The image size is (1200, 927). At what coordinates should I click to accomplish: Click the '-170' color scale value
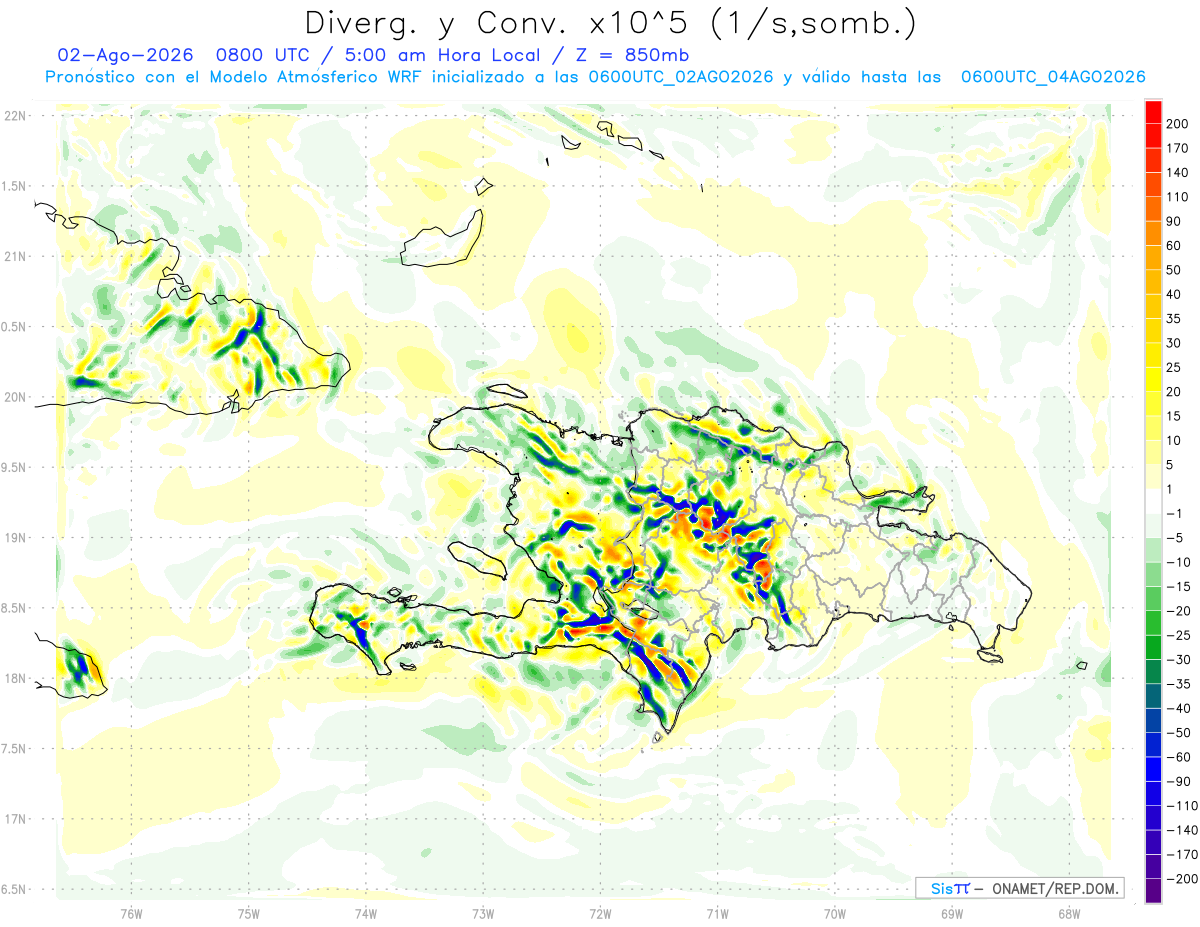pos(1181,855)
